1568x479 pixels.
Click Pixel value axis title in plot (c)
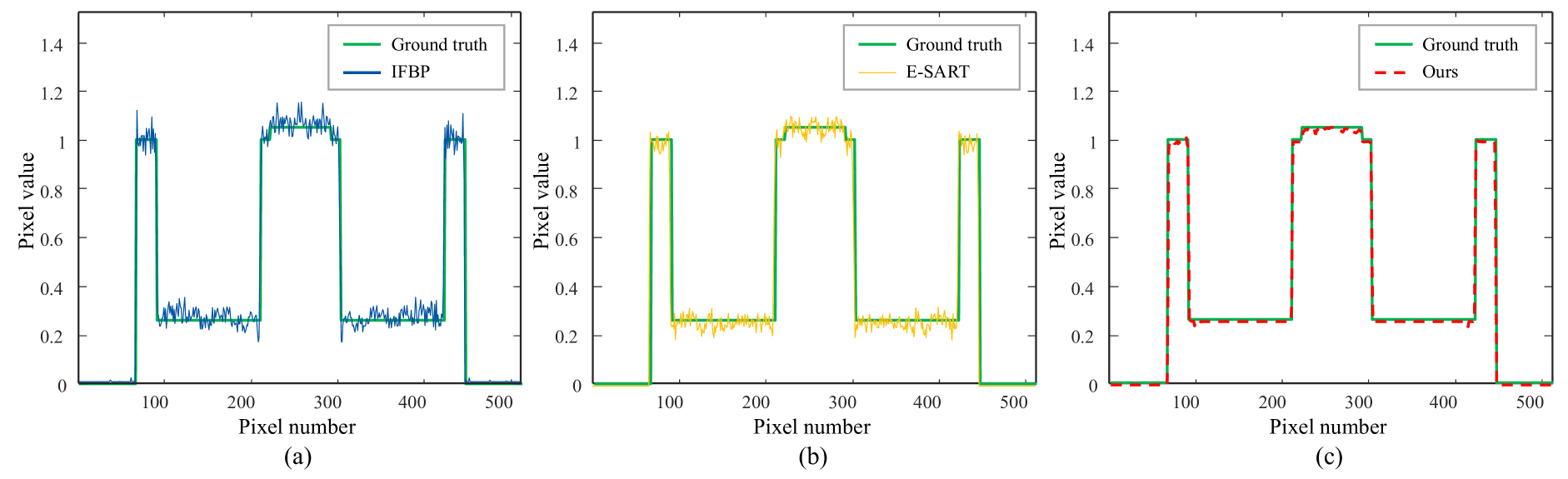[1057, 200]
